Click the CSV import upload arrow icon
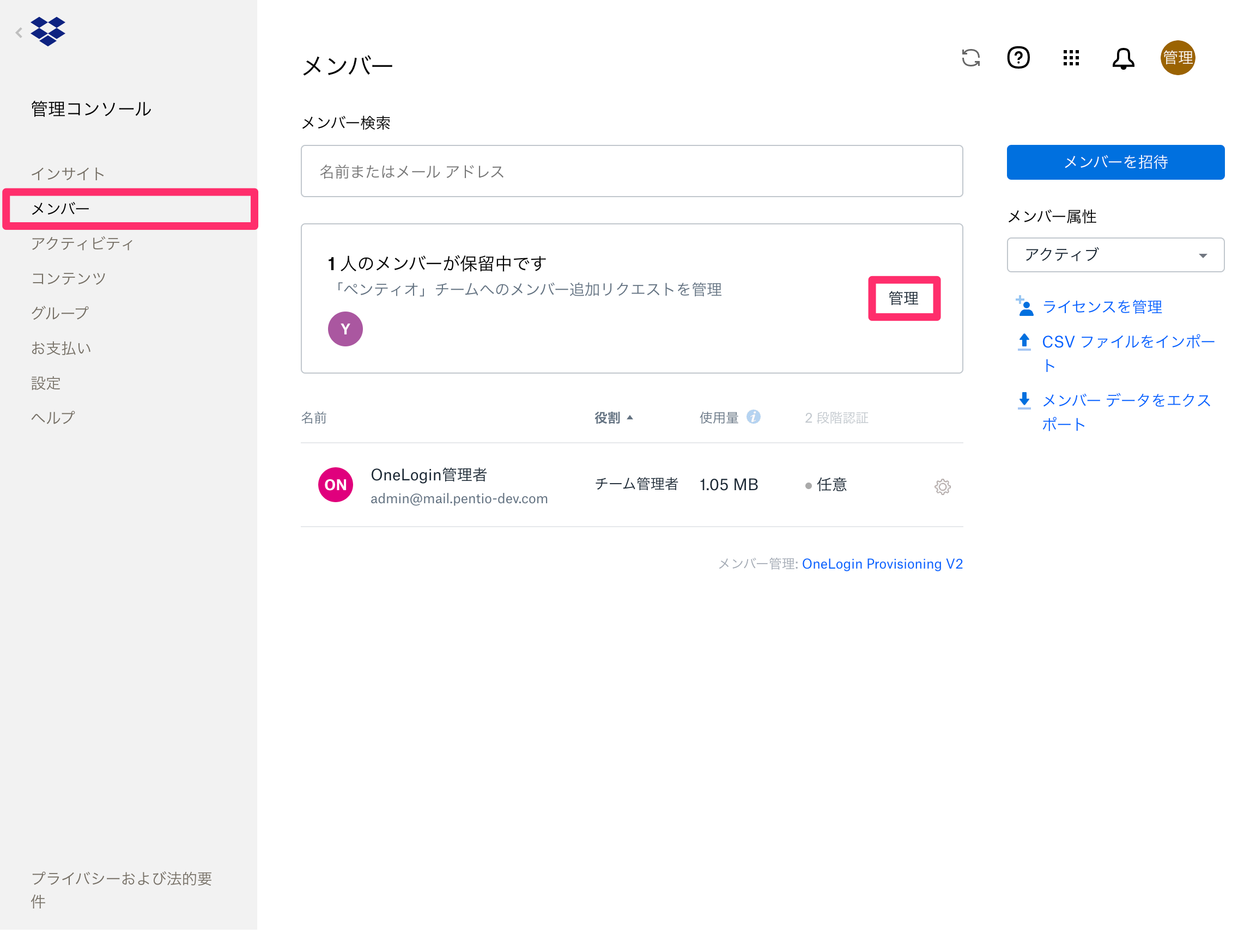Image resolution: width=1238 pixels, height=952 pixels. coord(1024,341)
